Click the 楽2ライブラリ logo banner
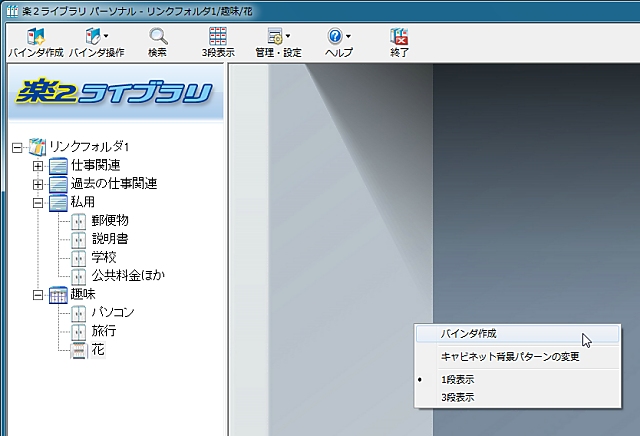 click(x=116, y=93)
